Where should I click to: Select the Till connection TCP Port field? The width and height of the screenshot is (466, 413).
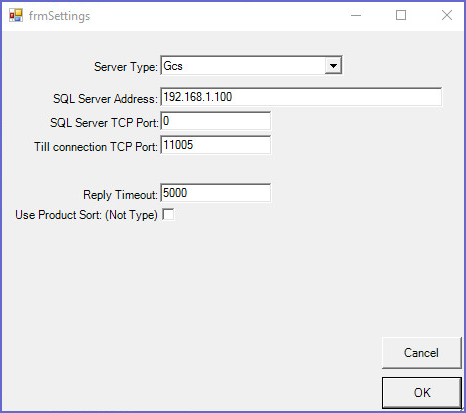click(216, 145)
